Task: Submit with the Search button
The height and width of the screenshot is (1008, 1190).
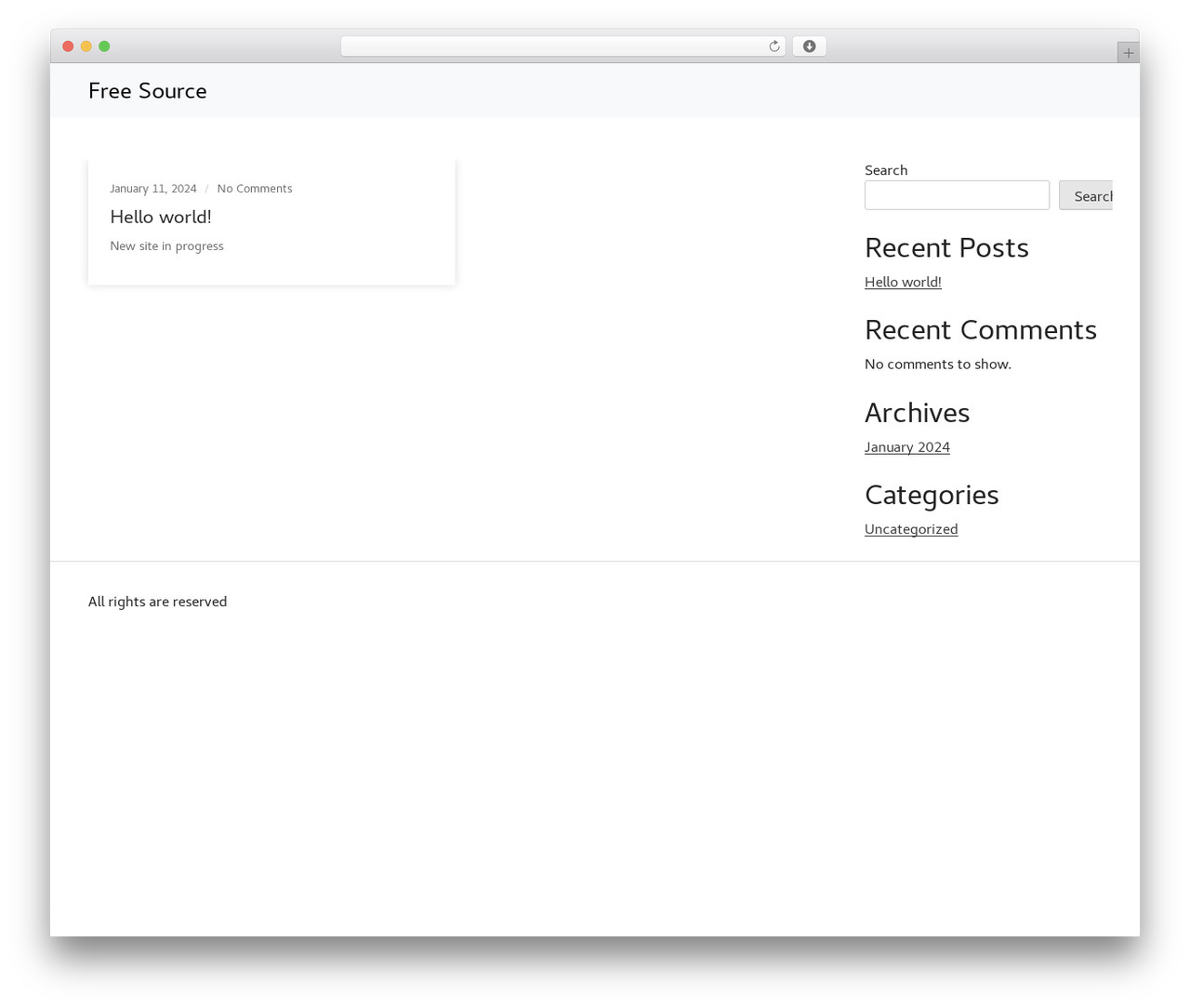Action: point(1086,195)
